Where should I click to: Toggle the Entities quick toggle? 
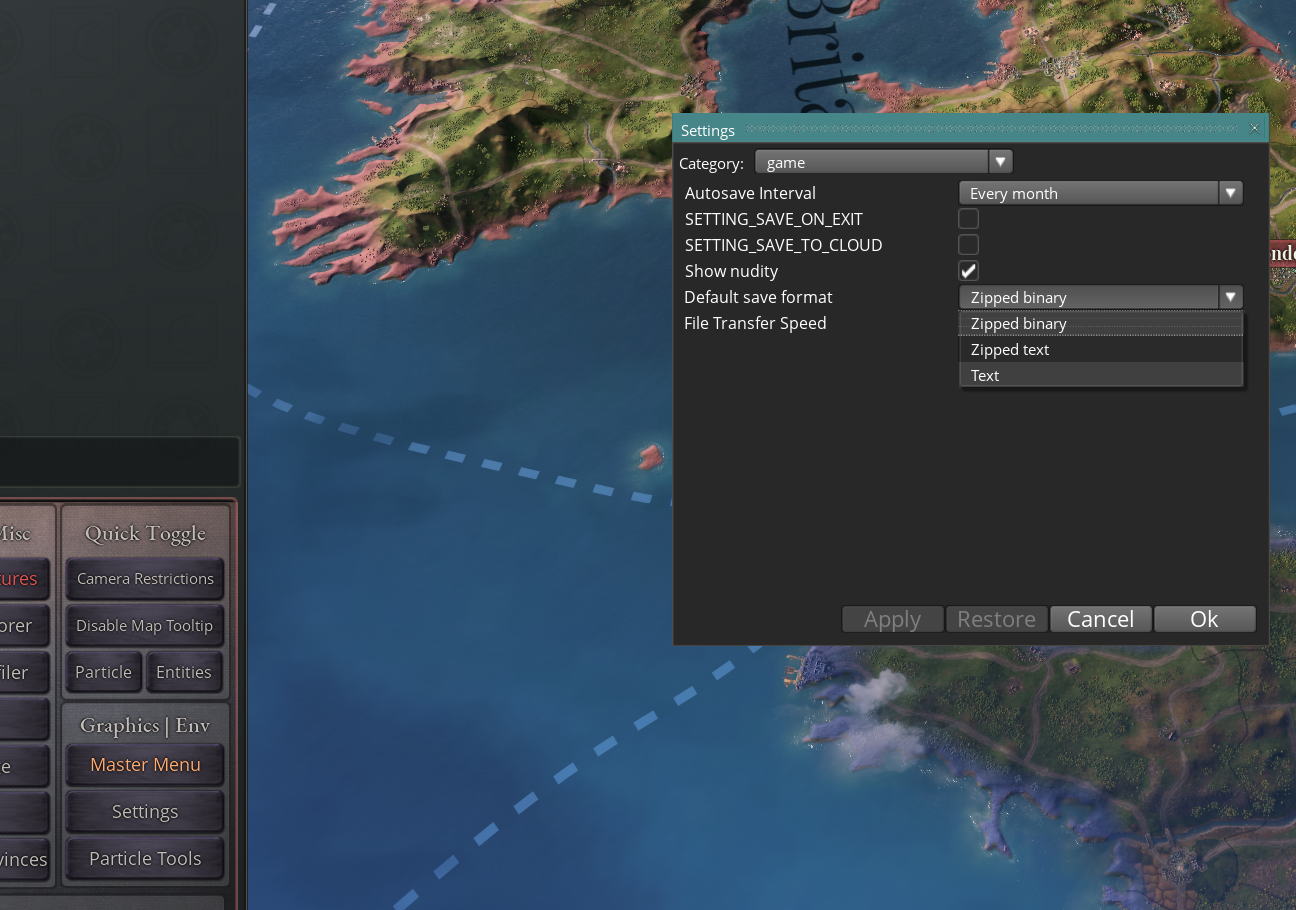pos(184,672)
